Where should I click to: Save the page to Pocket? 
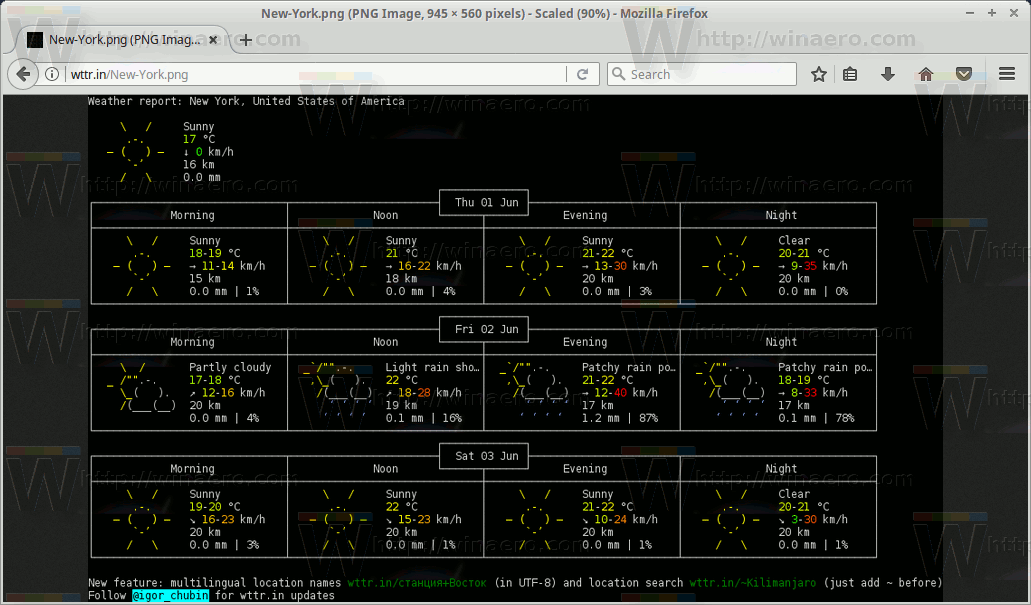[962, 74]
